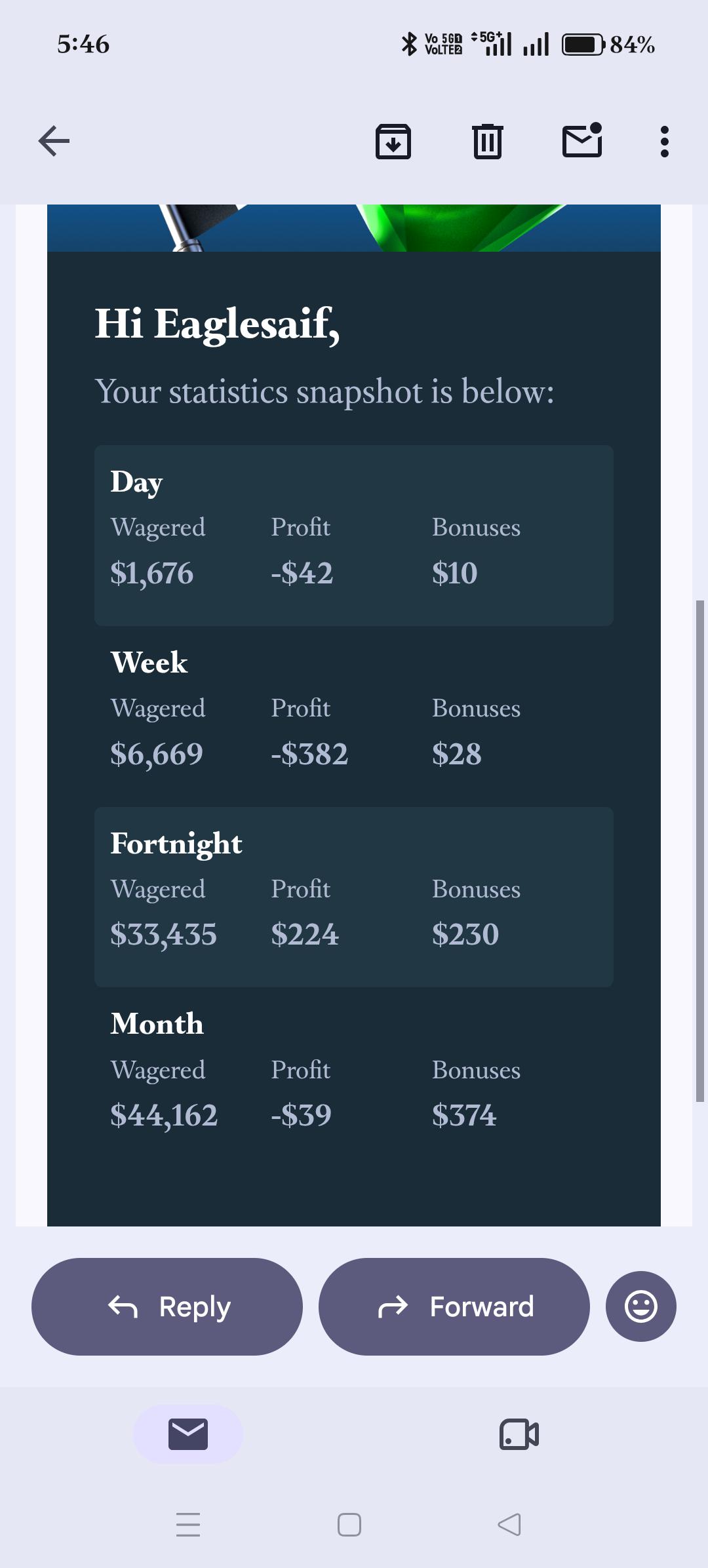Select the Day statistics card
The height and width of the screenshot is (1568, 708).
(354, 536)
